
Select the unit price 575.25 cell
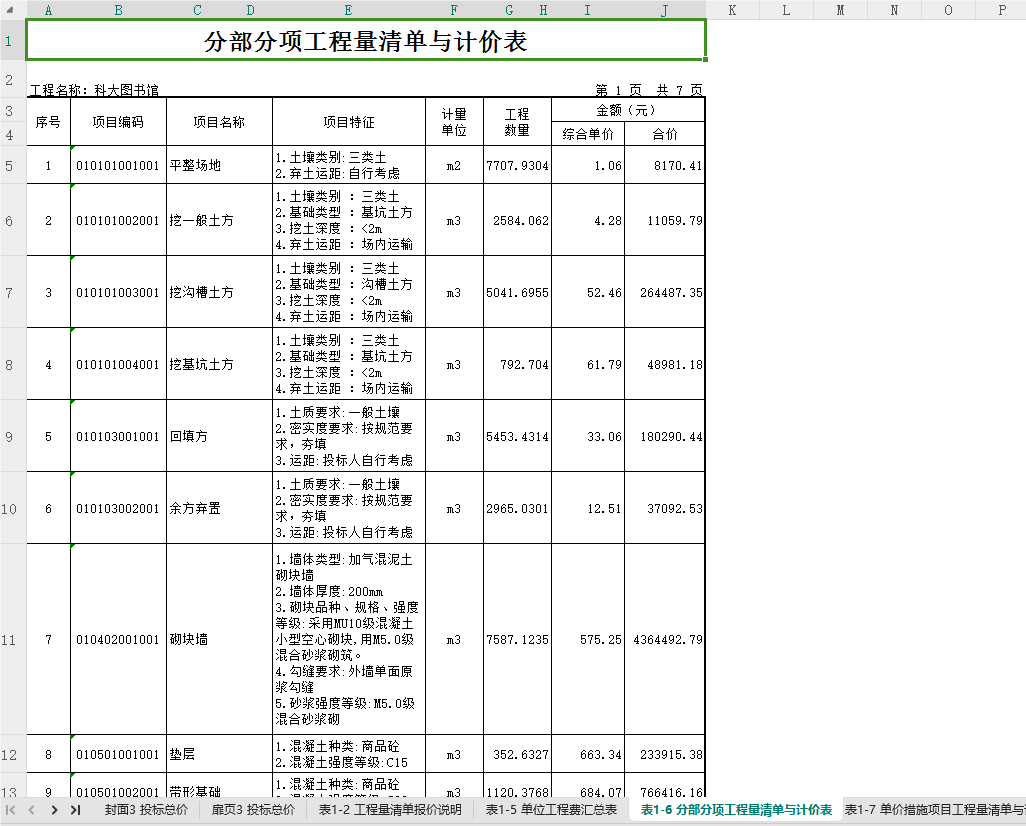588,639
